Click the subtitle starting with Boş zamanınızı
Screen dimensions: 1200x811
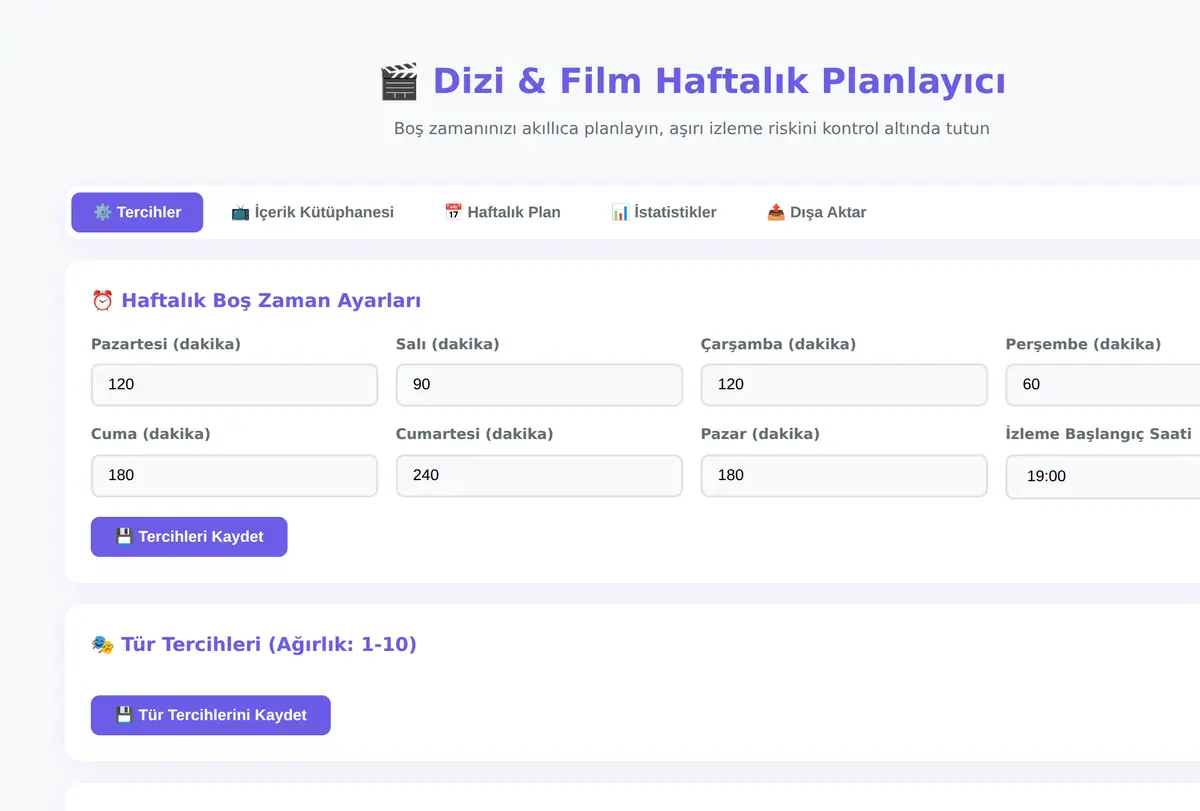pyautogui.click(x=692, y=128)
